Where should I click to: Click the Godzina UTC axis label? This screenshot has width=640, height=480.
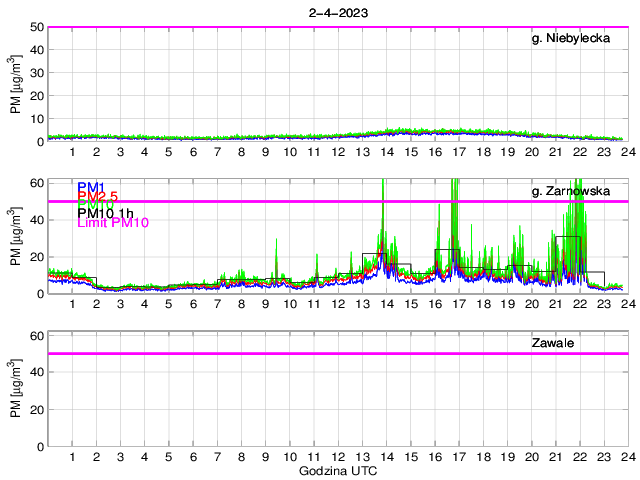pos(338,470)
